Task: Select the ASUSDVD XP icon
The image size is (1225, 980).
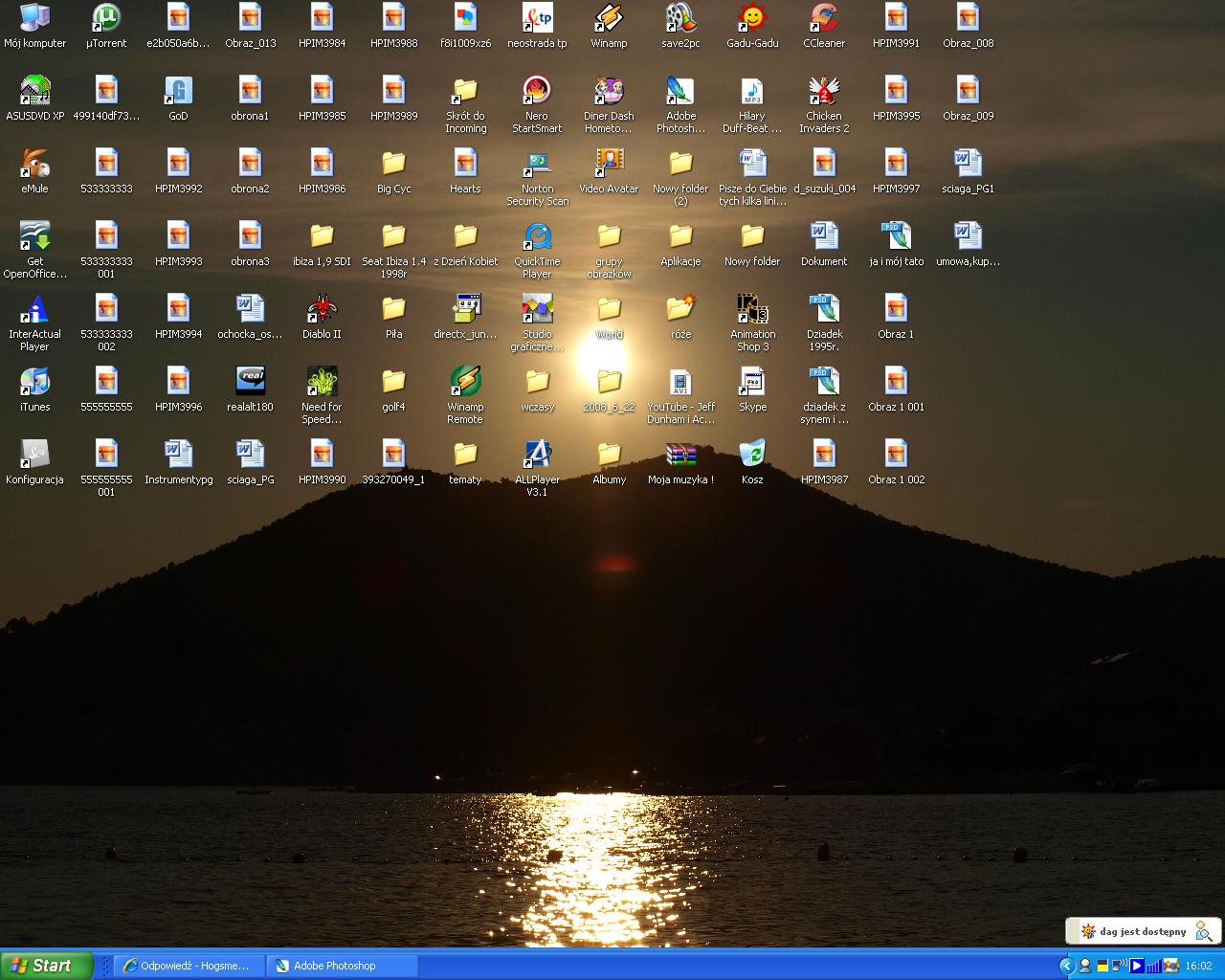Action: coord(34,99)
